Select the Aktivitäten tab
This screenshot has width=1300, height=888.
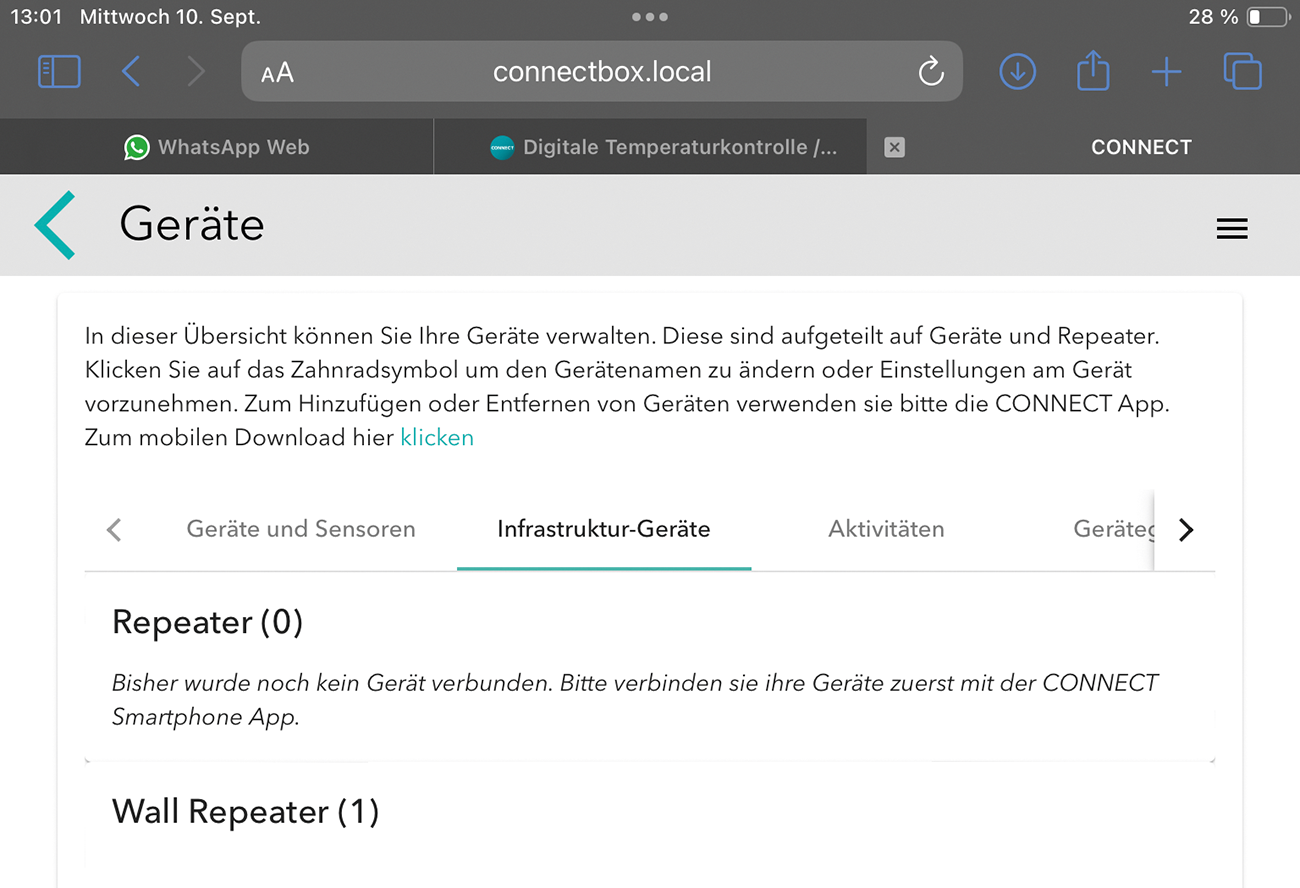(x=886, y=529)
